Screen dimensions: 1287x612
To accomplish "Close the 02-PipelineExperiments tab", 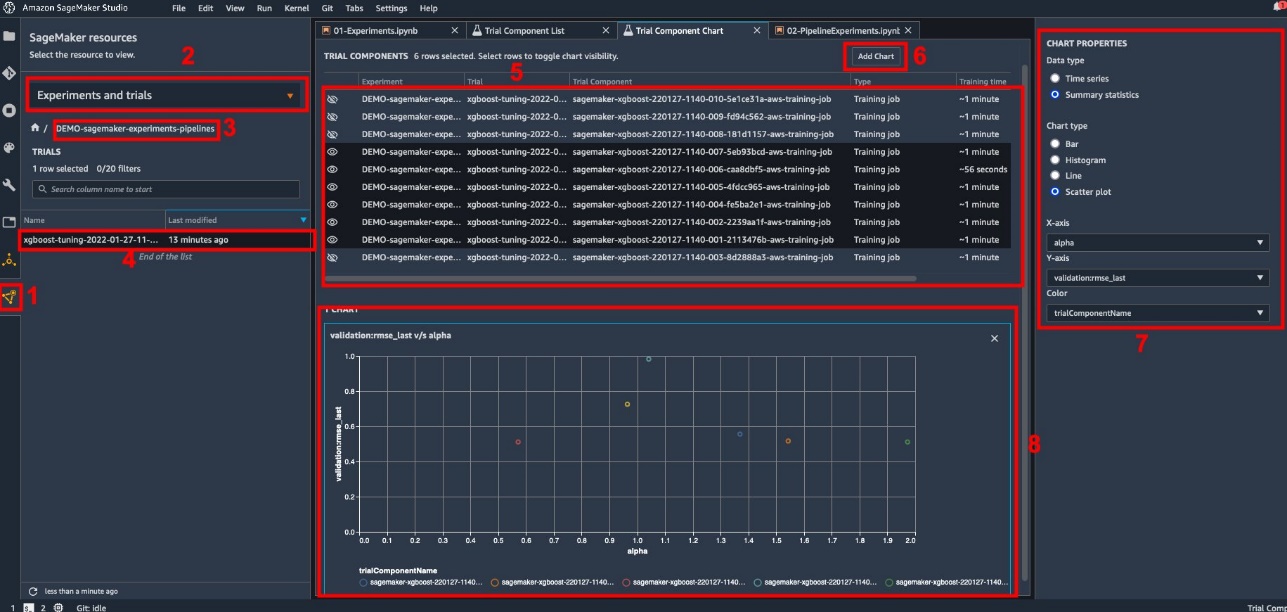I will [909, 31].
